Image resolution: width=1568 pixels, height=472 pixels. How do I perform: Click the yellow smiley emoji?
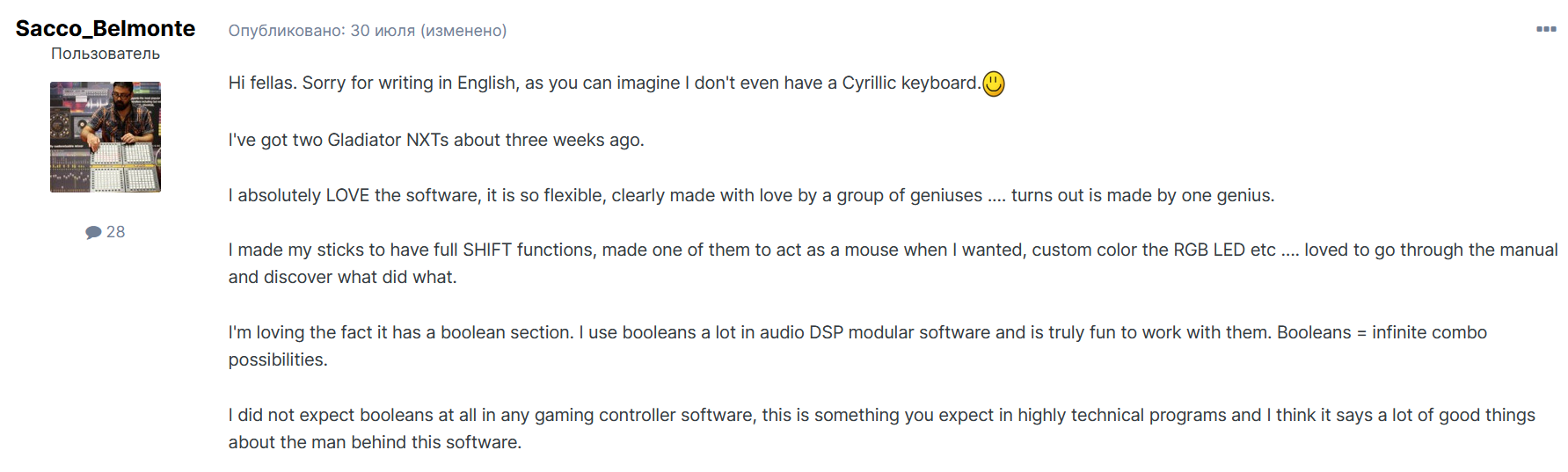pyautogui.click(x=993, y=84)
